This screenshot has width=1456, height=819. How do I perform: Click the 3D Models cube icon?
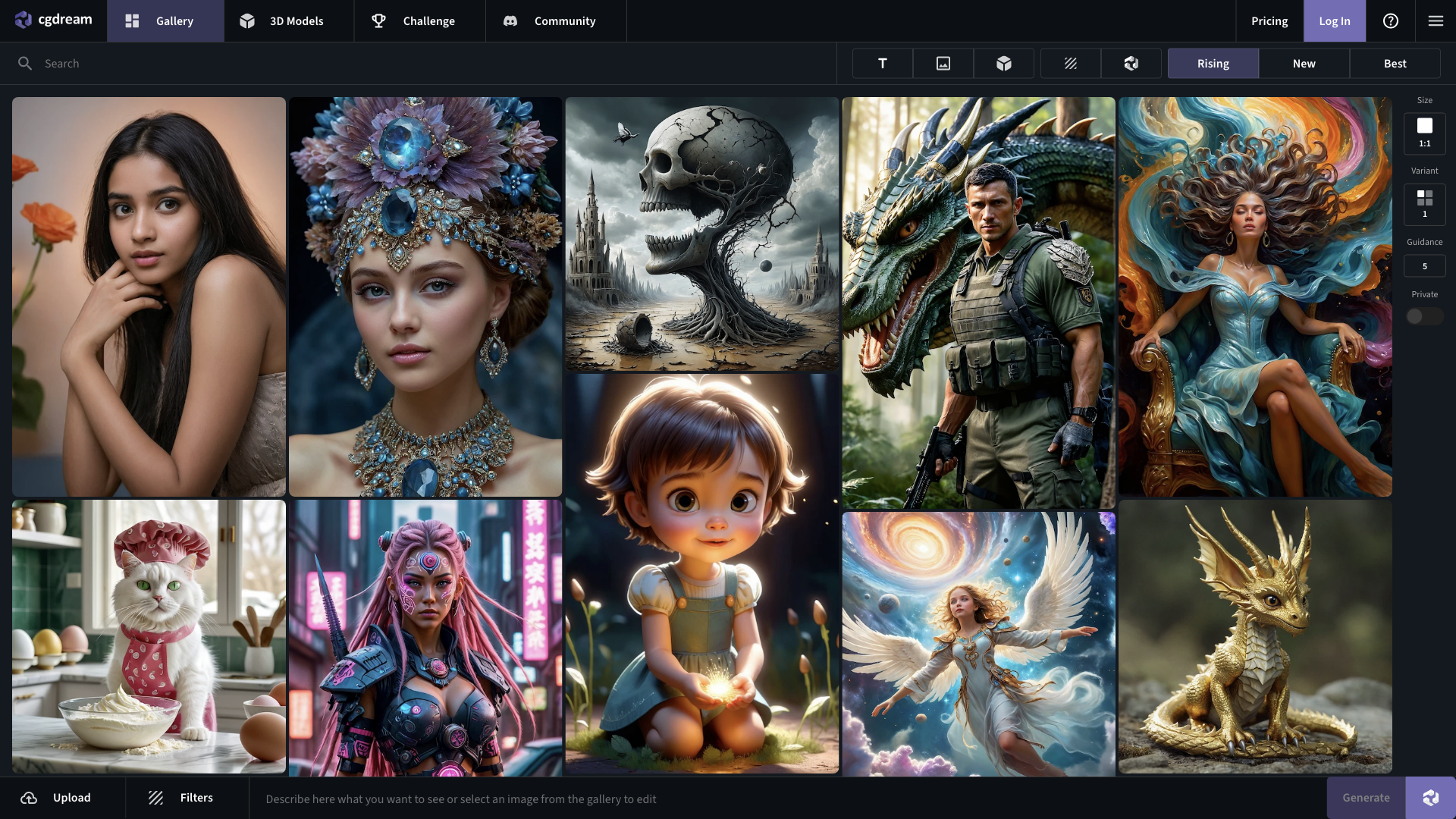coord(247,20)
